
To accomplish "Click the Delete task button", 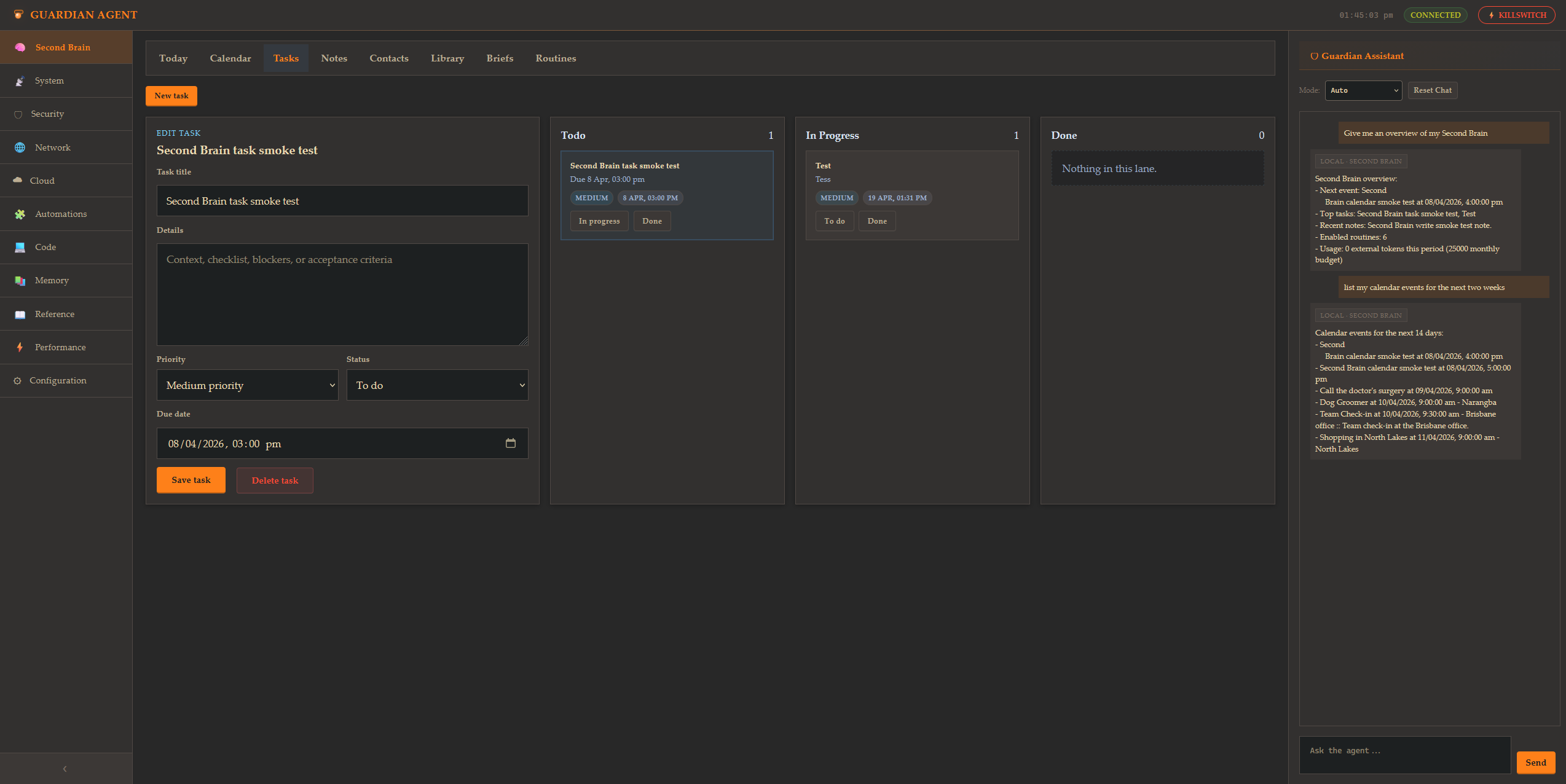I will coord(275,480).
